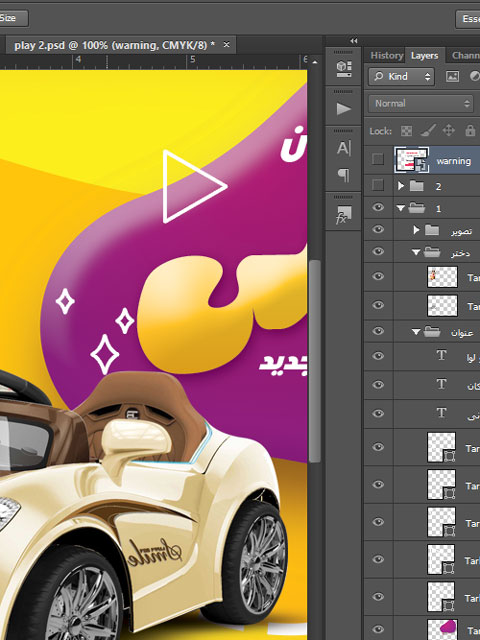Open the Essentials workspace dropdown

coord(468,19)
